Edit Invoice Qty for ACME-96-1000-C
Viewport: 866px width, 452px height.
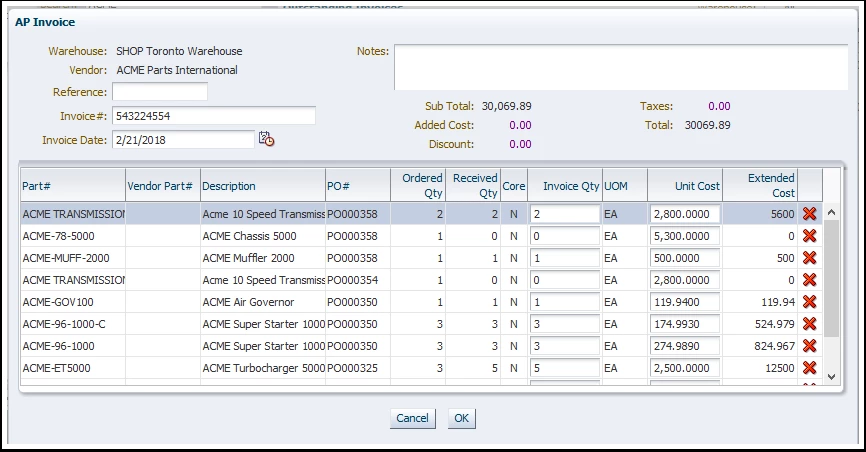click(x=564, y=324)
